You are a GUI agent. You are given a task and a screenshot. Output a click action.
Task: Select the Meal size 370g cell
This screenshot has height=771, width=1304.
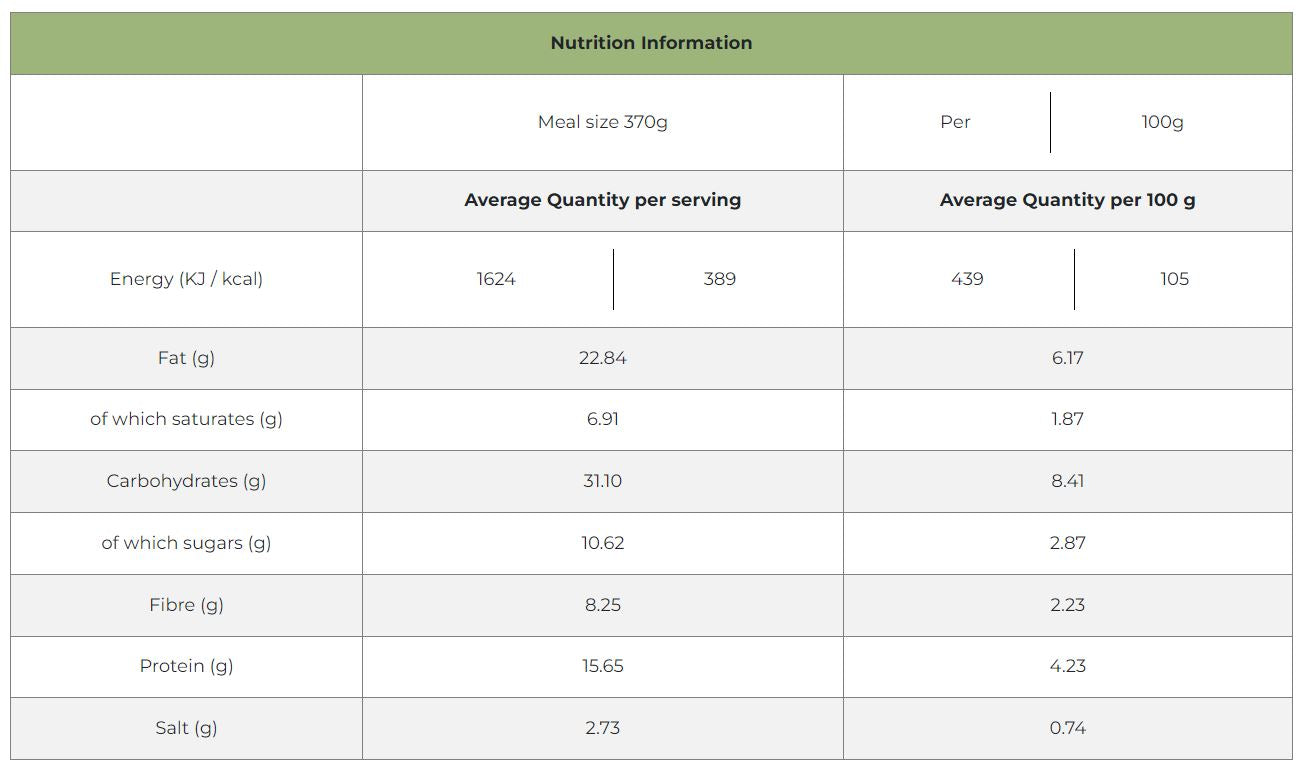[x=602, y=122]
